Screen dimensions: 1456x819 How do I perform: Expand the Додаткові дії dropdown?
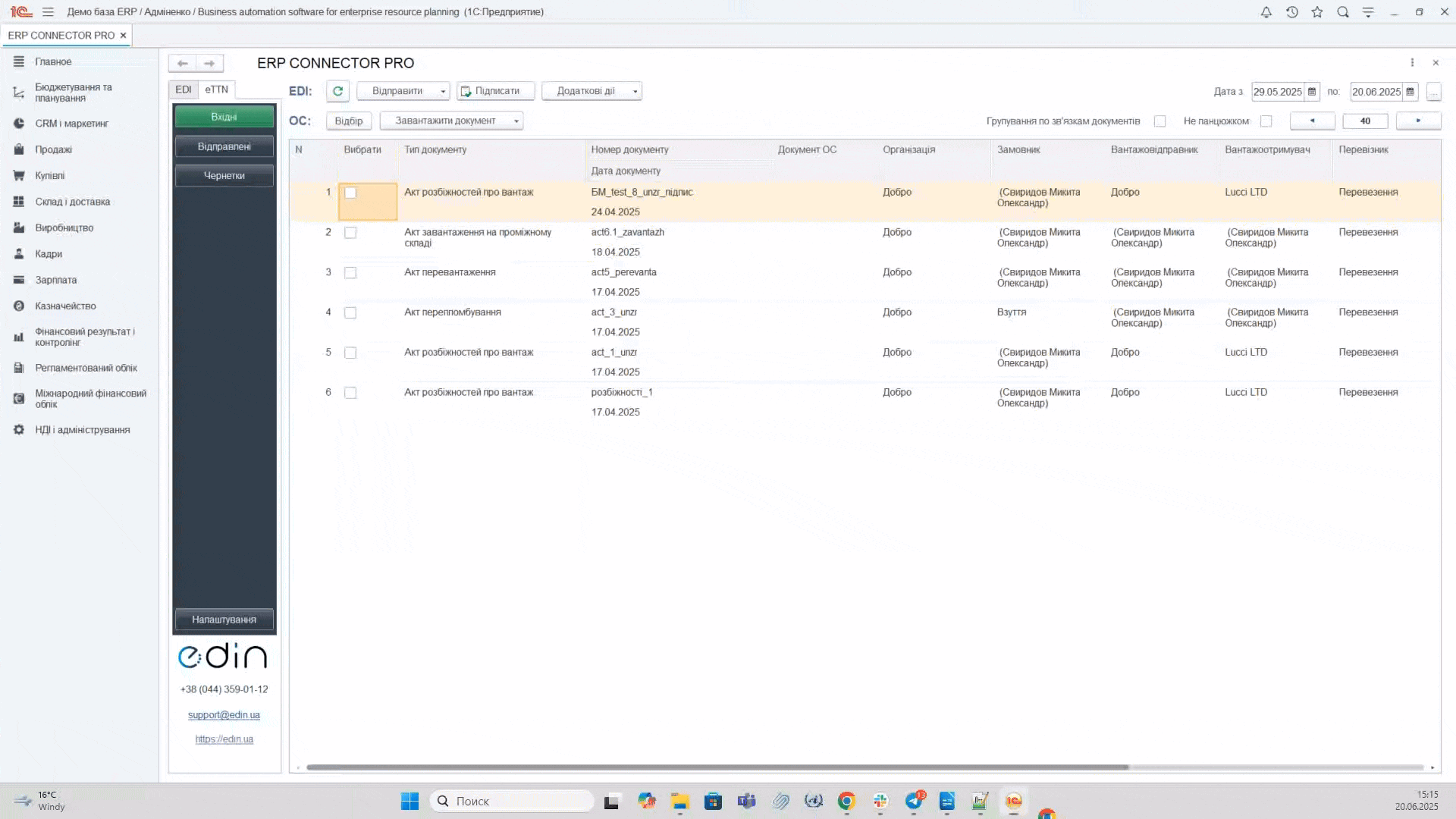(635, 91)
